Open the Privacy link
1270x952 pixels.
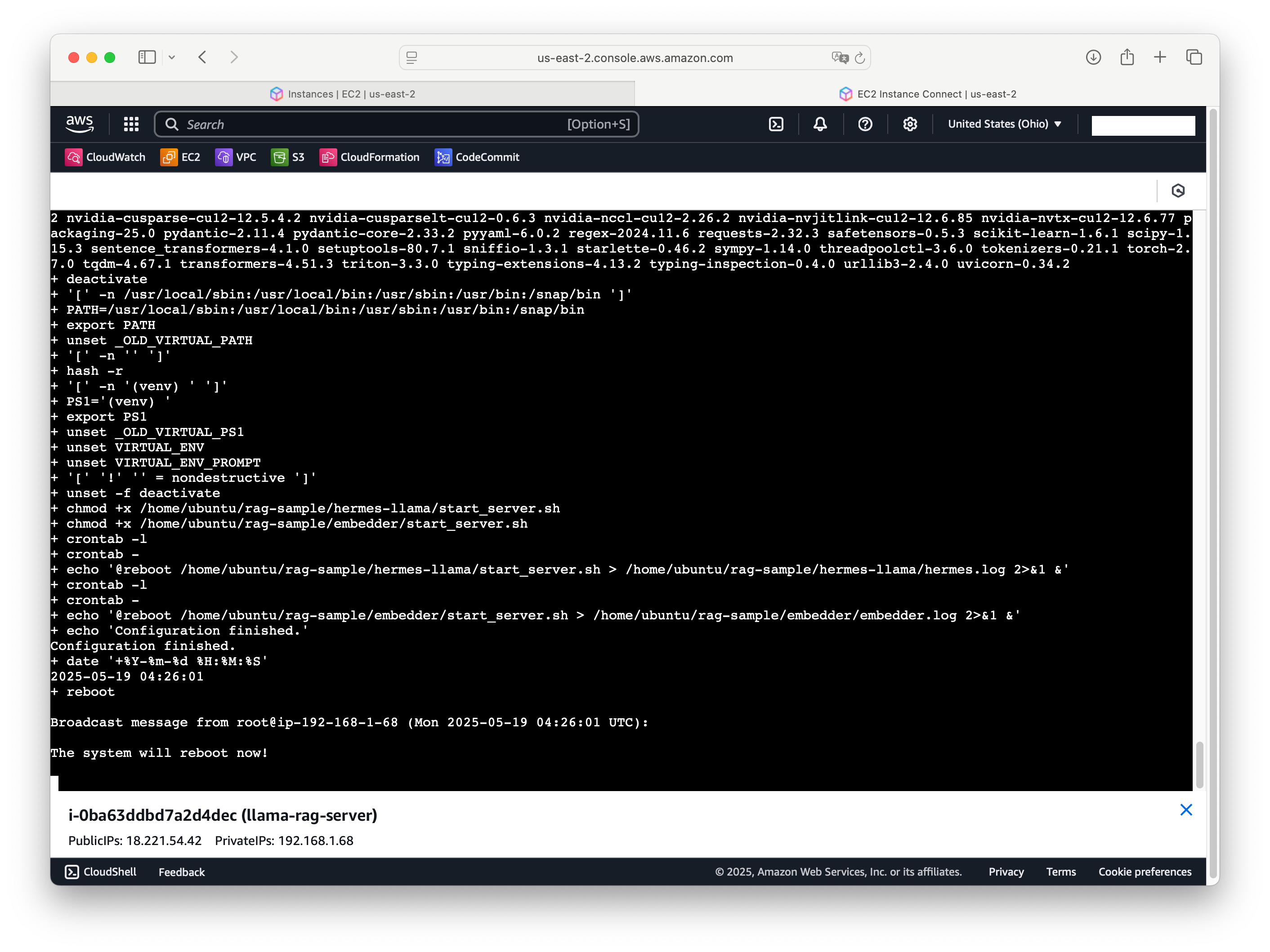(1006, 872)
